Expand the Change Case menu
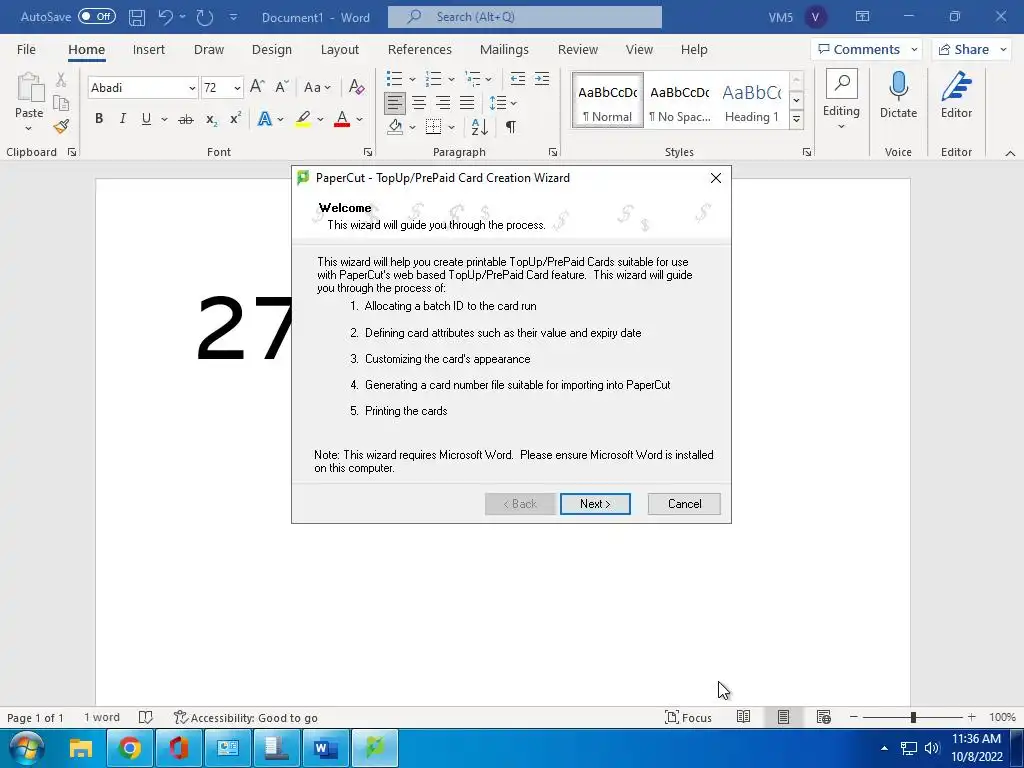Image resolution: width=1024 pixels, height=768 pixels. 317,87
